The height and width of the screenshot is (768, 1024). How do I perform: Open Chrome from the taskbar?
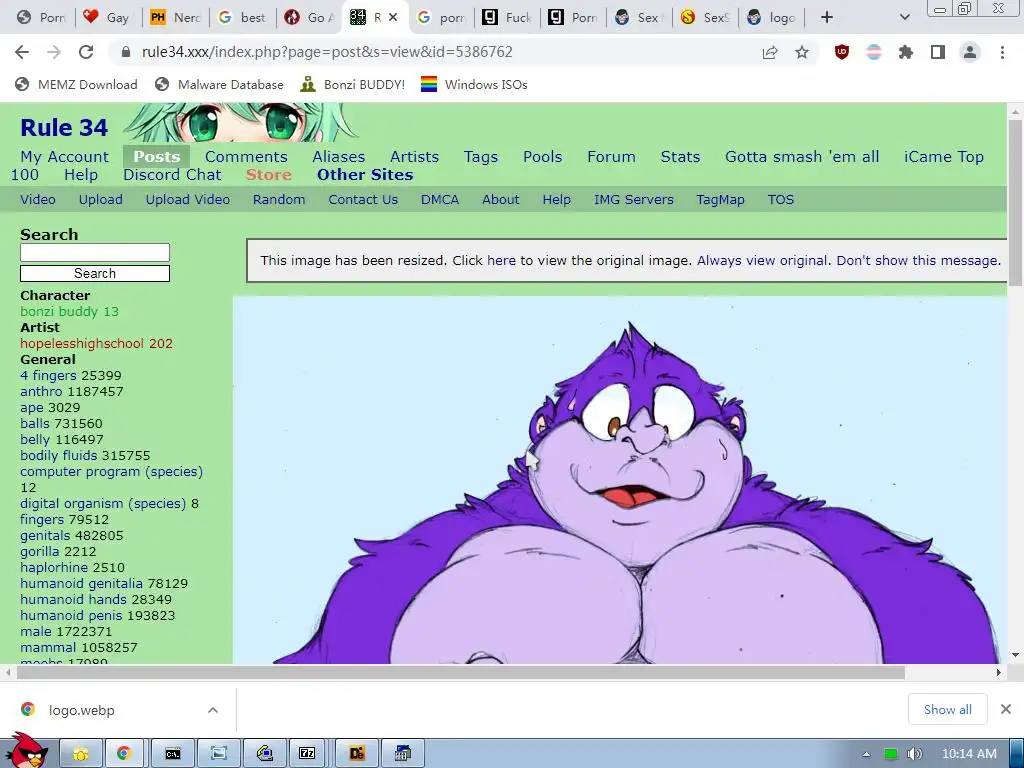point(123,754)
